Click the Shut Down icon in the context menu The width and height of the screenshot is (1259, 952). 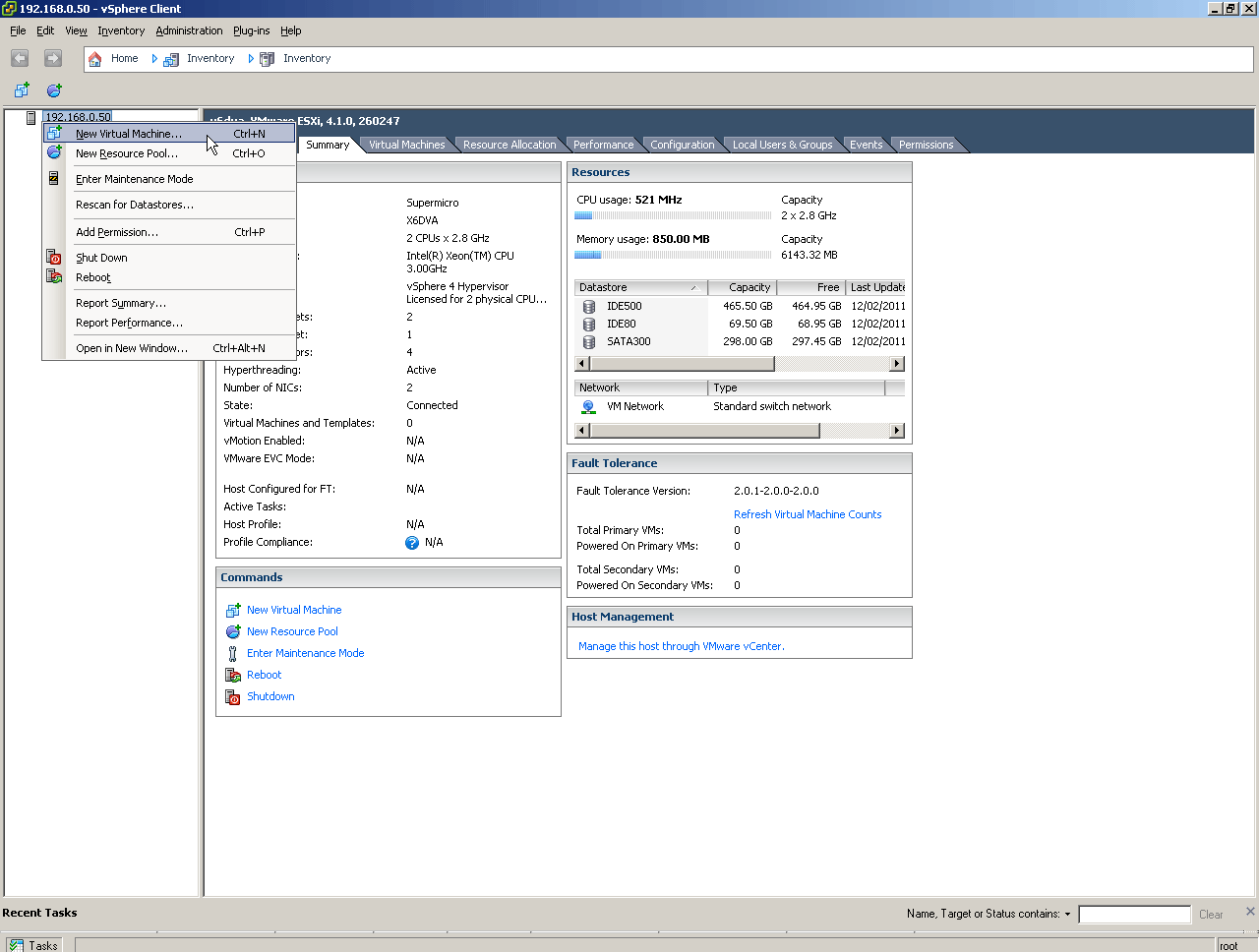point(54,258)
